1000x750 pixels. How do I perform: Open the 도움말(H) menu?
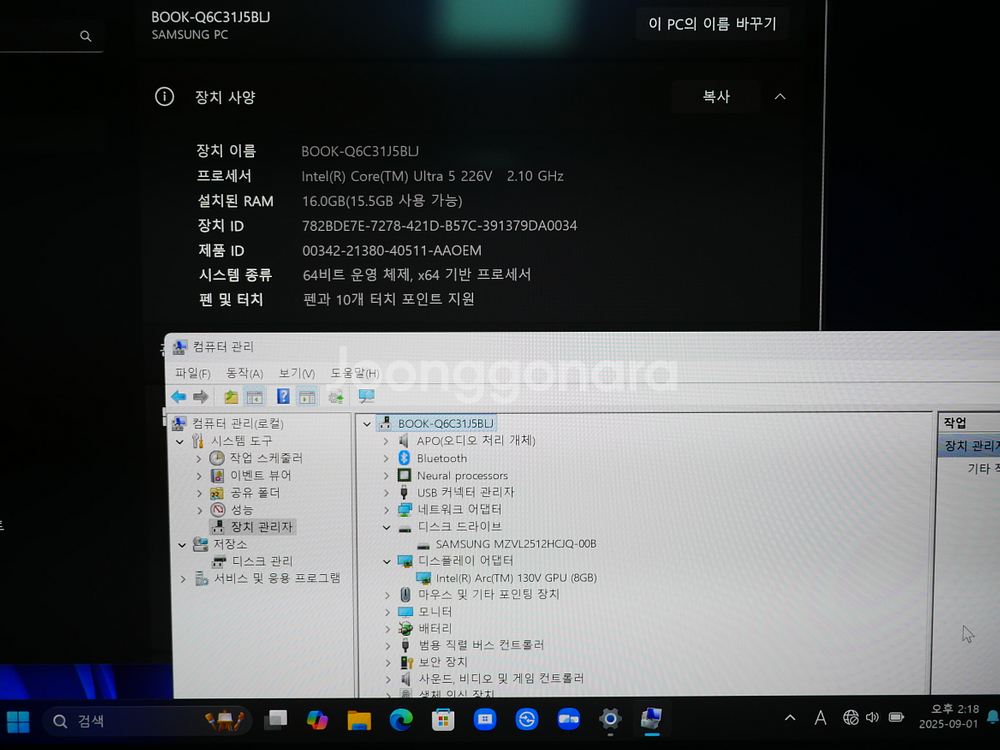355,373
